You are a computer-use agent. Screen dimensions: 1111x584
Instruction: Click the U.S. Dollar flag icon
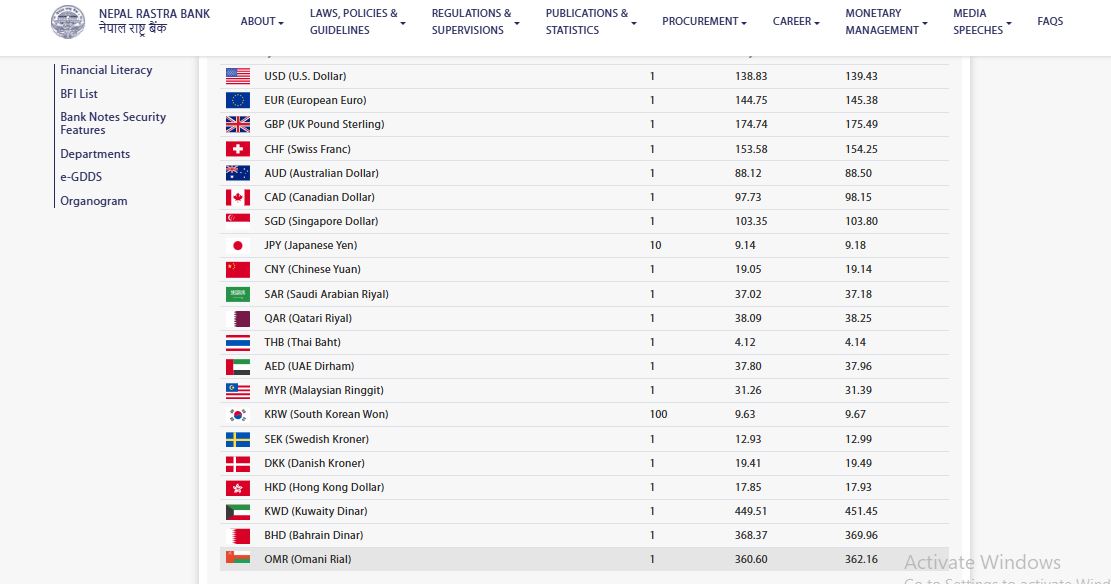(238, 76)
